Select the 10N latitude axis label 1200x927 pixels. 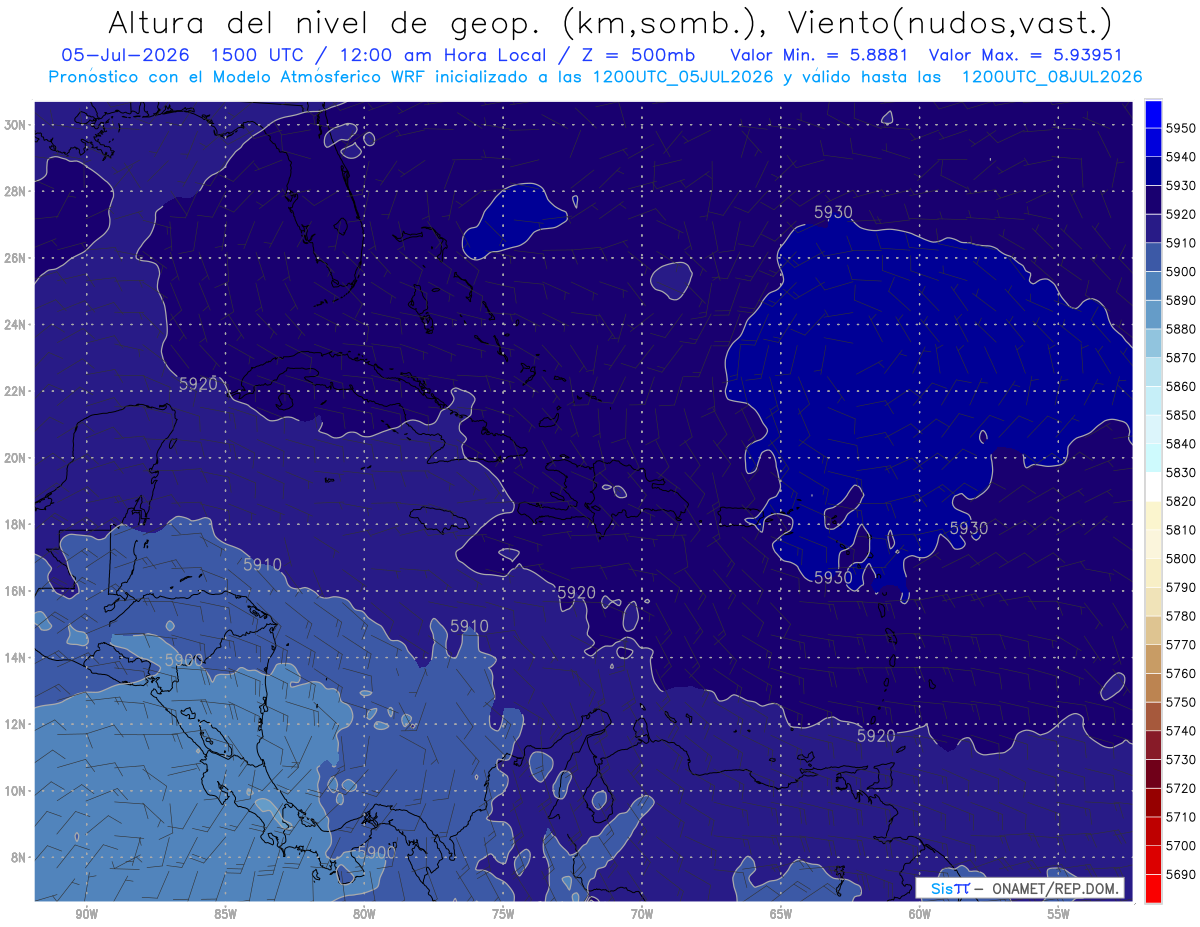tap(17, 790)
